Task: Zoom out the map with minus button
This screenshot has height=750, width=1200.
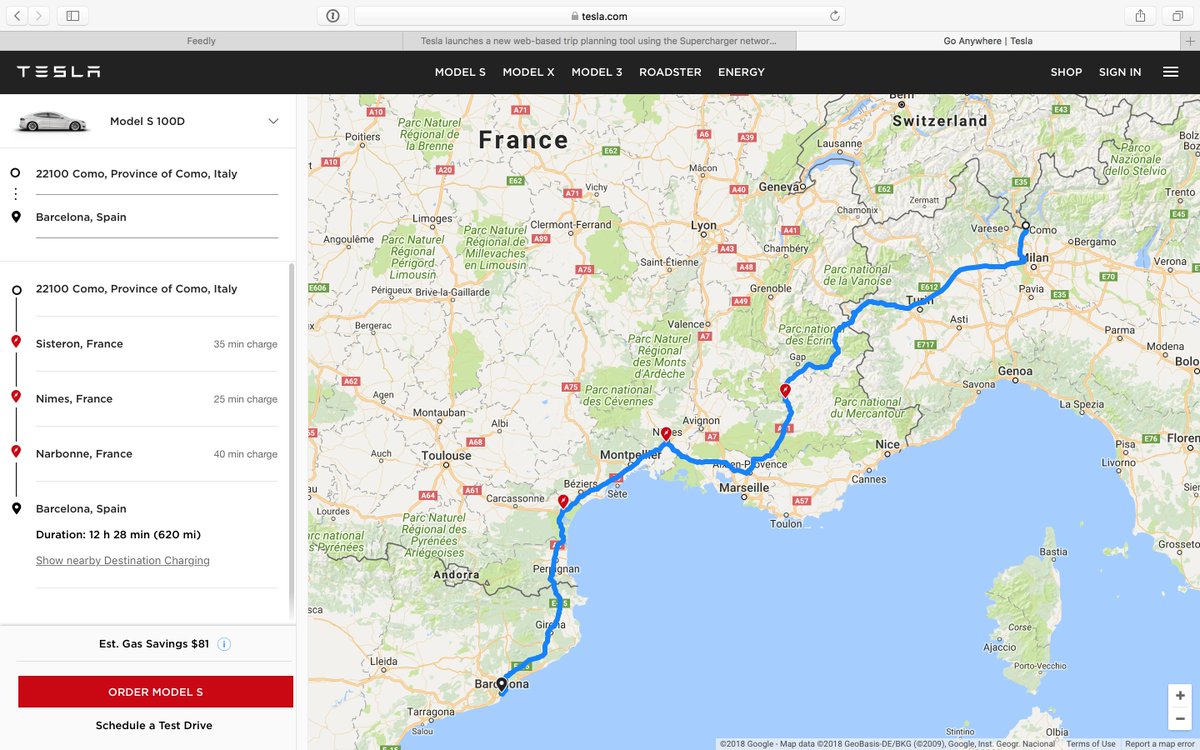Action: 1180,719
